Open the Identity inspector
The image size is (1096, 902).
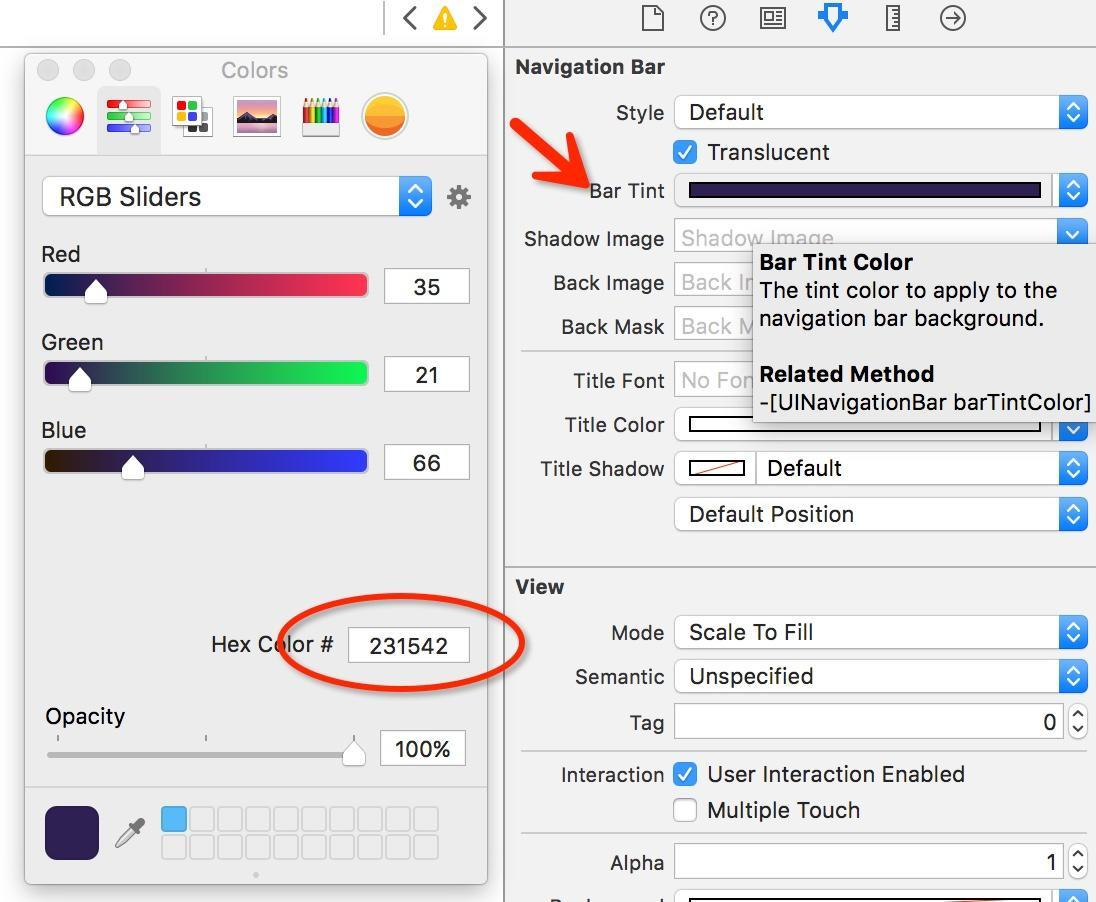pyautogui.click(x=772, y=18)
